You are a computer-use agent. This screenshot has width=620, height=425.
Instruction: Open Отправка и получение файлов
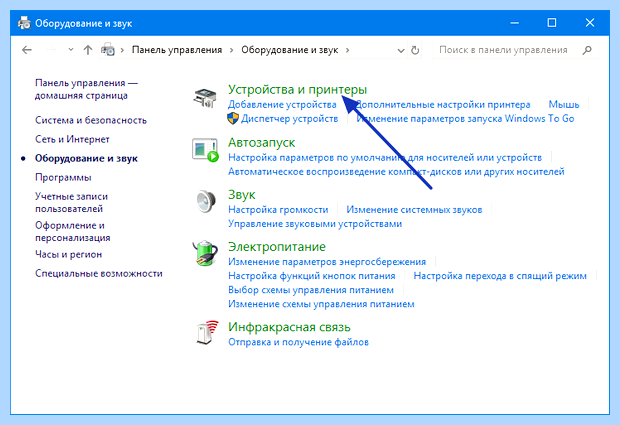[298, 342]
